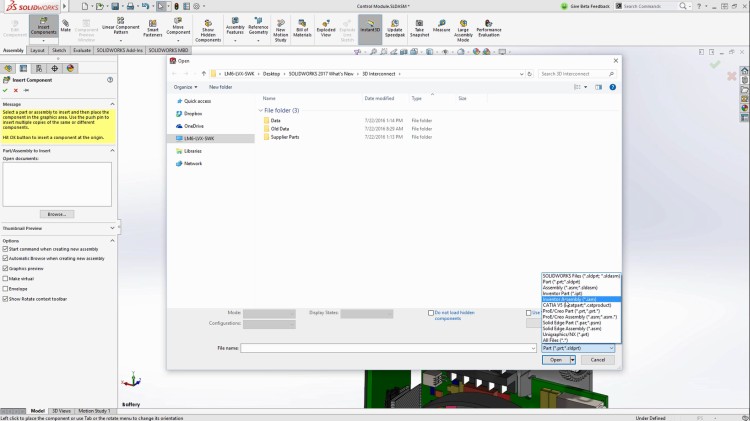Open FeatureManager design tree tab
The height and width of the screenshot is (421, 750).
click(x=8, y=68)
